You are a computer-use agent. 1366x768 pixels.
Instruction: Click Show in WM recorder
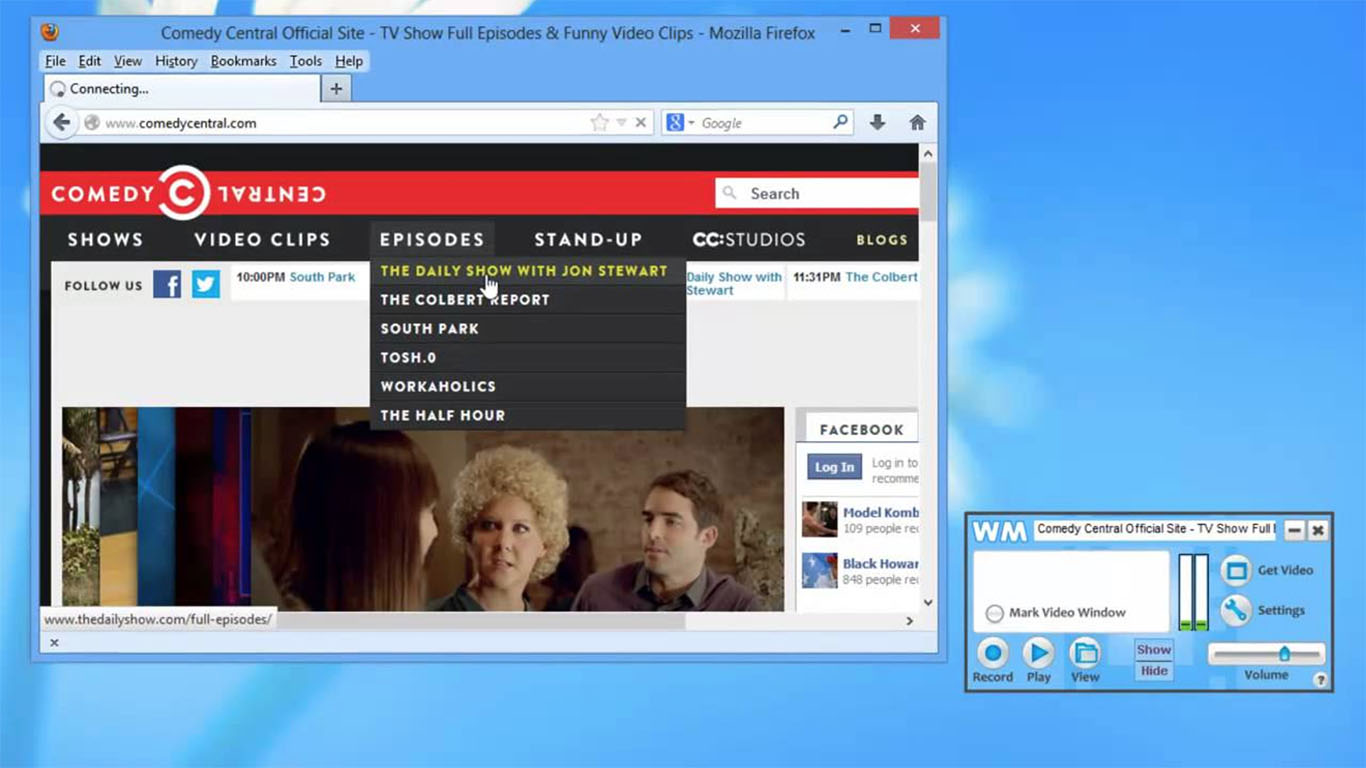[x=1154, y=650]
